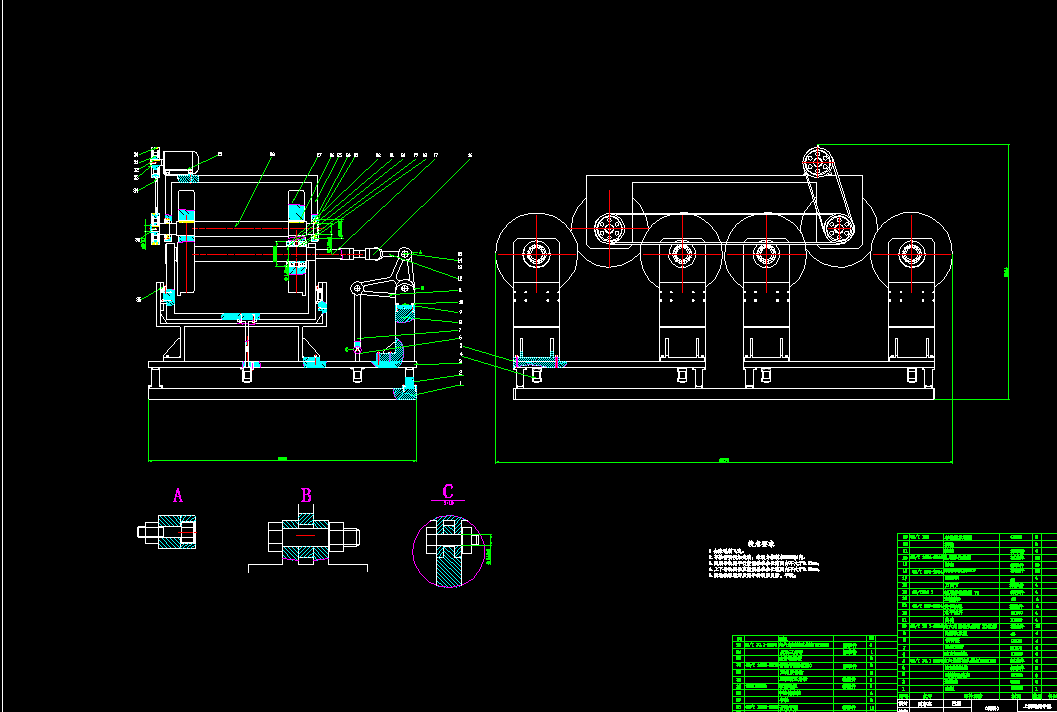This screenshot has height=712, width=1057.
Task: Select the magenta detail label A
Action: [178, 496]
